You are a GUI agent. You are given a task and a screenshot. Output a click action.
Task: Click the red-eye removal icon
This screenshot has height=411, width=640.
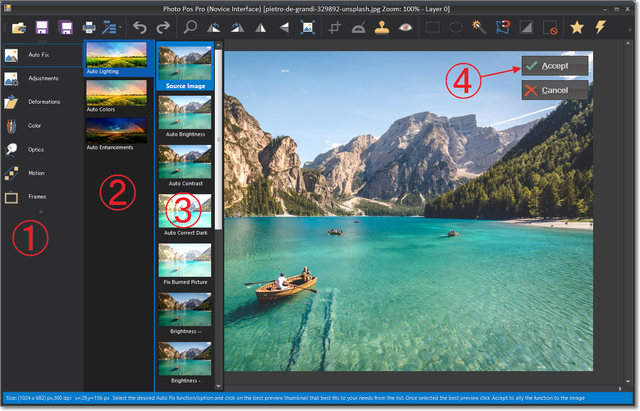point(407,28)
